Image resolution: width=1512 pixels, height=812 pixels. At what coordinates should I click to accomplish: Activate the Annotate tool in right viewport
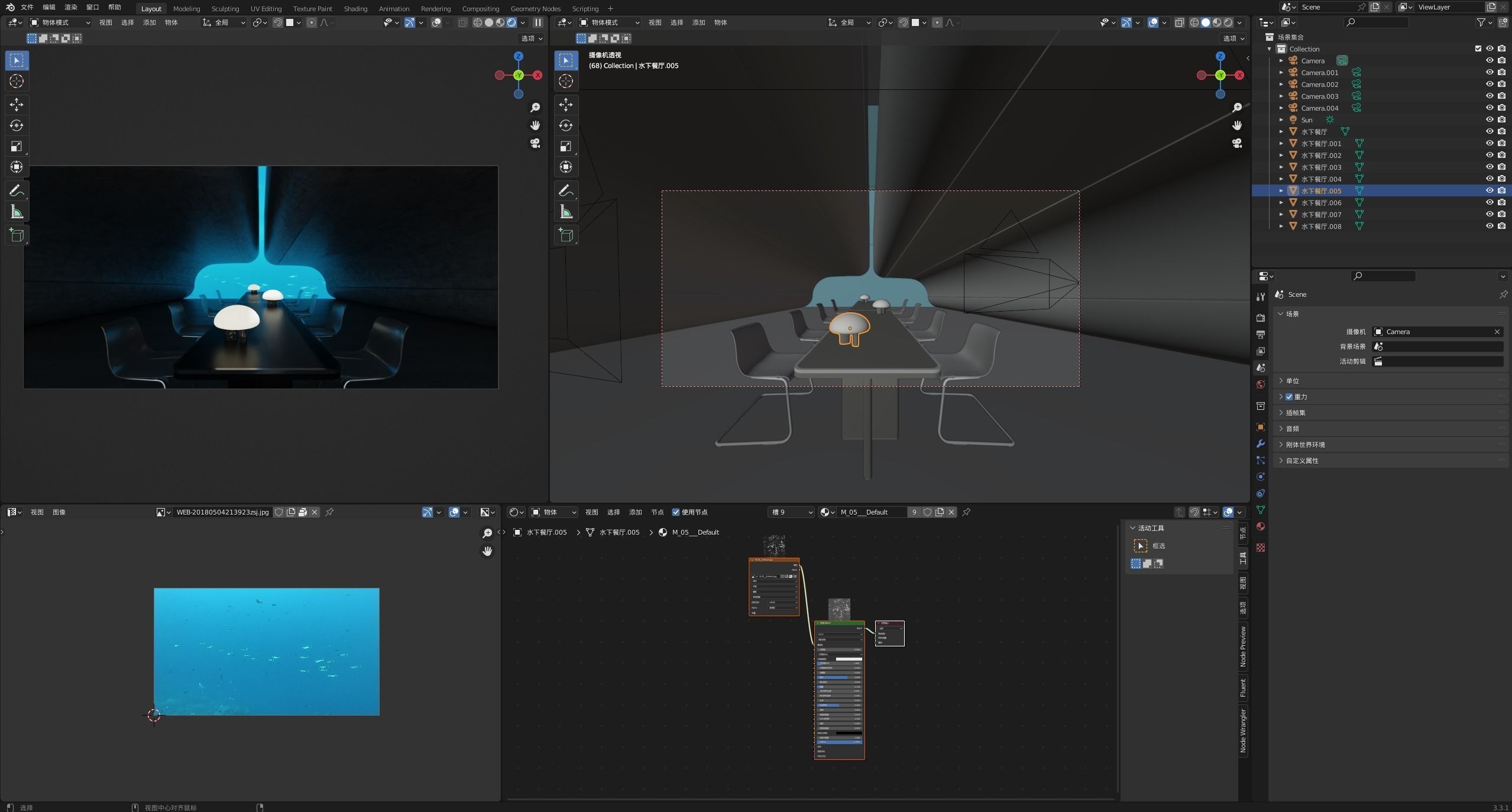pyautogui.click(x=565, y=190)
